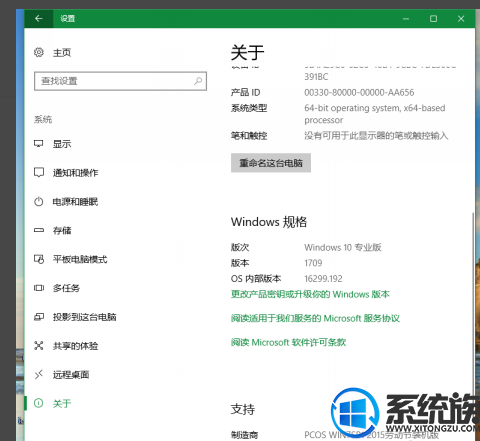Viewport: 480px width, 441px height.
Task: Click product ID value 00330-80000-00000-AA656
Action: 359,92
